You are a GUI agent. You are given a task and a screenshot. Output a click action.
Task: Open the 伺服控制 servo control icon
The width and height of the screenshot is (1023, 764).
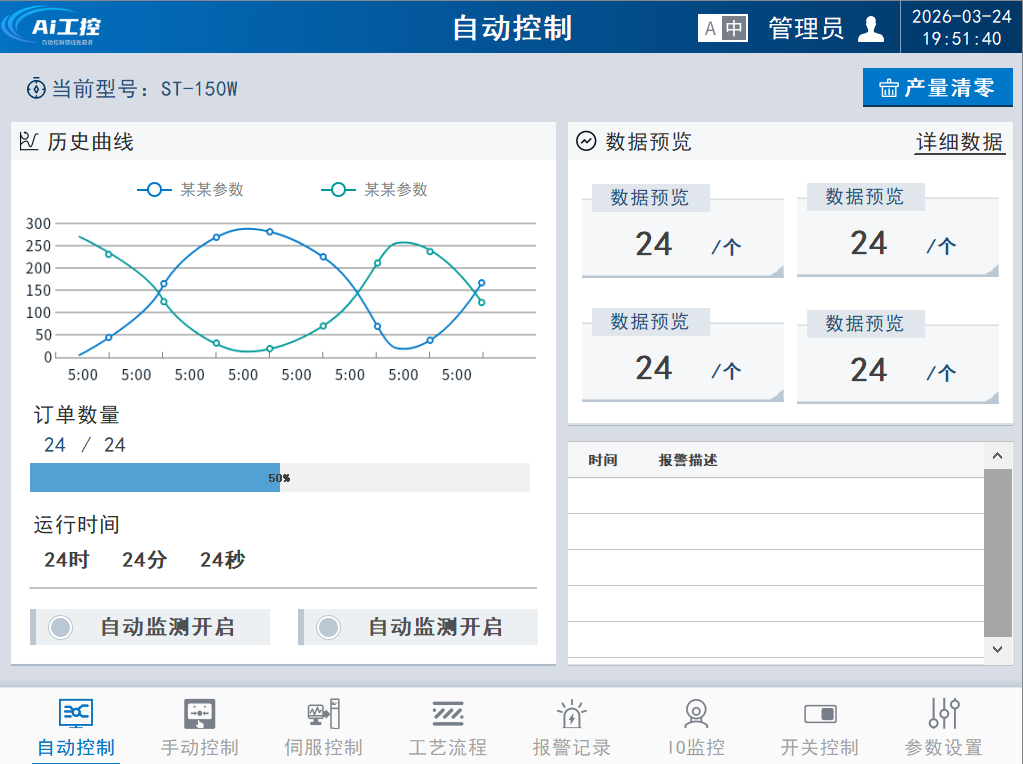click(x=323, y=714)
